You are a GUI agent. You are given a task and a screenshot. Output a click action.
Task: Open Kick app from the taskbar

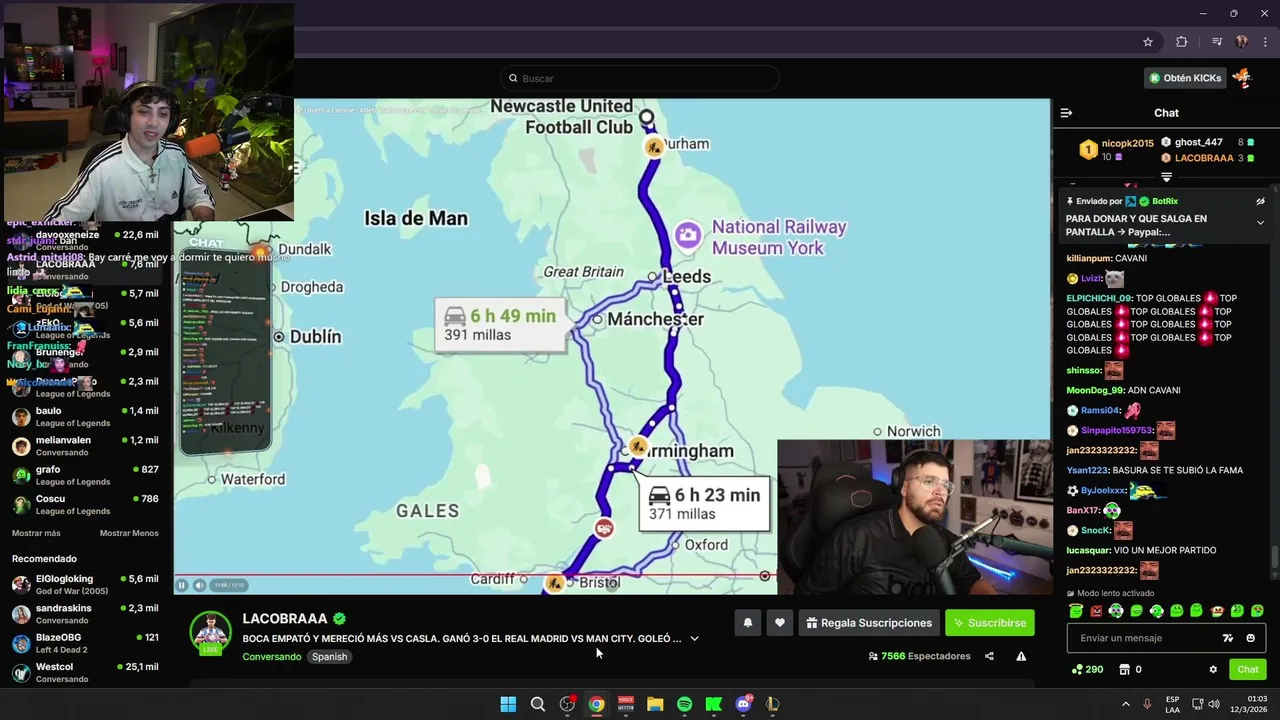714,704
